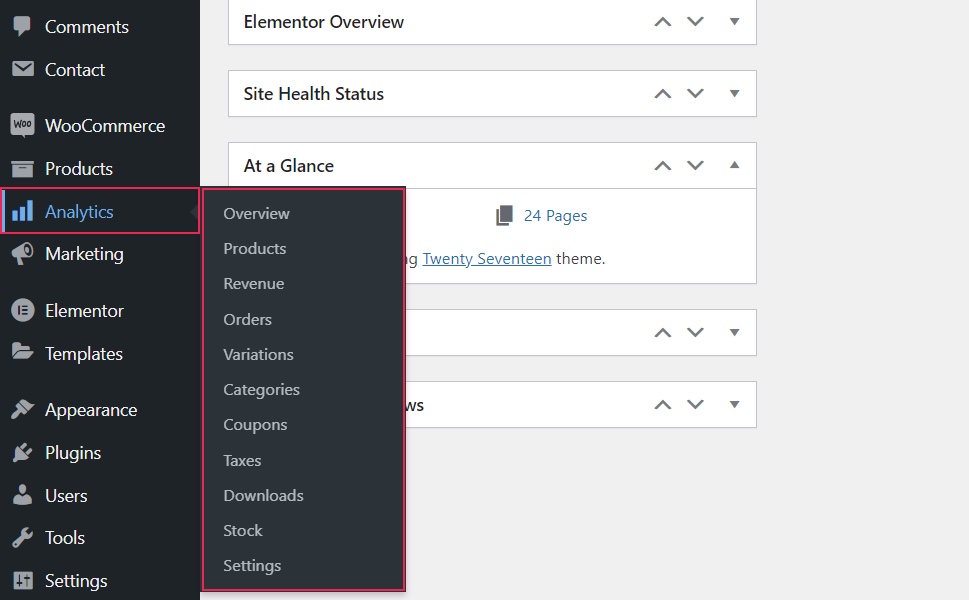The image size is (969, 600).
Task: Click the Tools wrench icon
Action: [x=22, y=538]
